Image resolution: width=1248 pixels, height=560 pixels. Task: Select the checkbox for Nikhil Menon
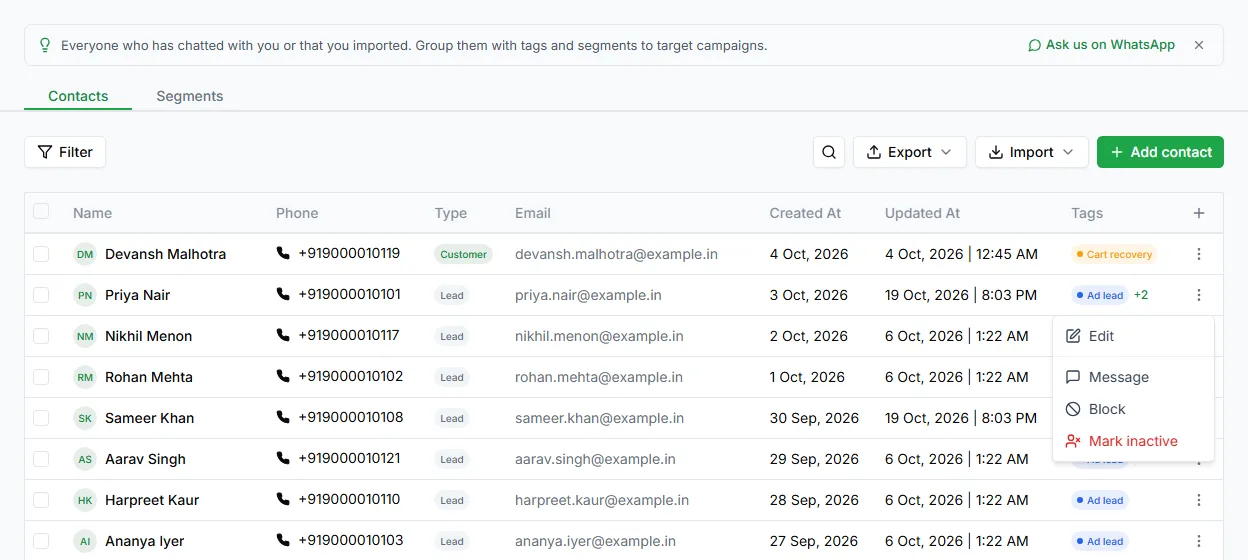pyautogui.click(x=41, y=336)
